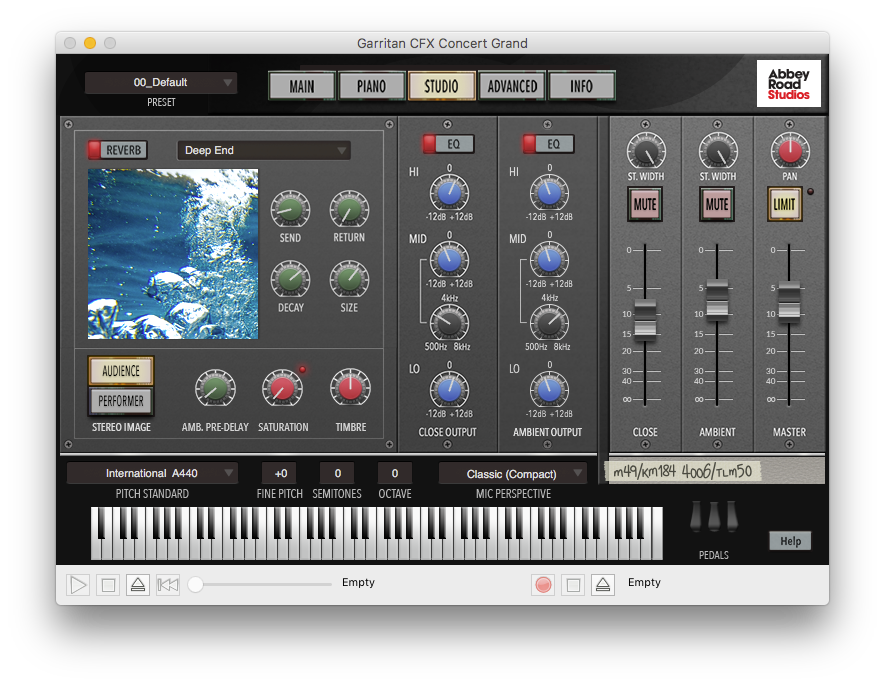The width and height of the screenshot is (885, 685).
Task: Click the eject button in the recorder section
Action: 603,585
